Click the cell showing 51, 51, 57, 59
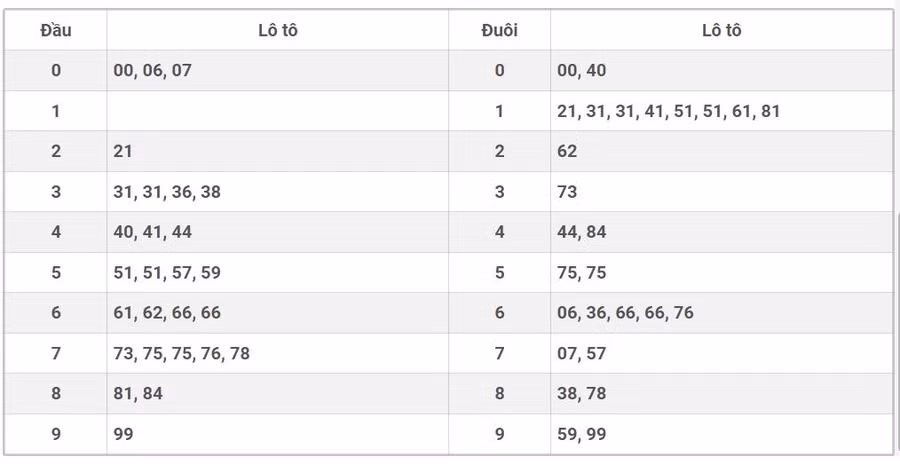This screenshot has width=900, height=464. (167, 272)
